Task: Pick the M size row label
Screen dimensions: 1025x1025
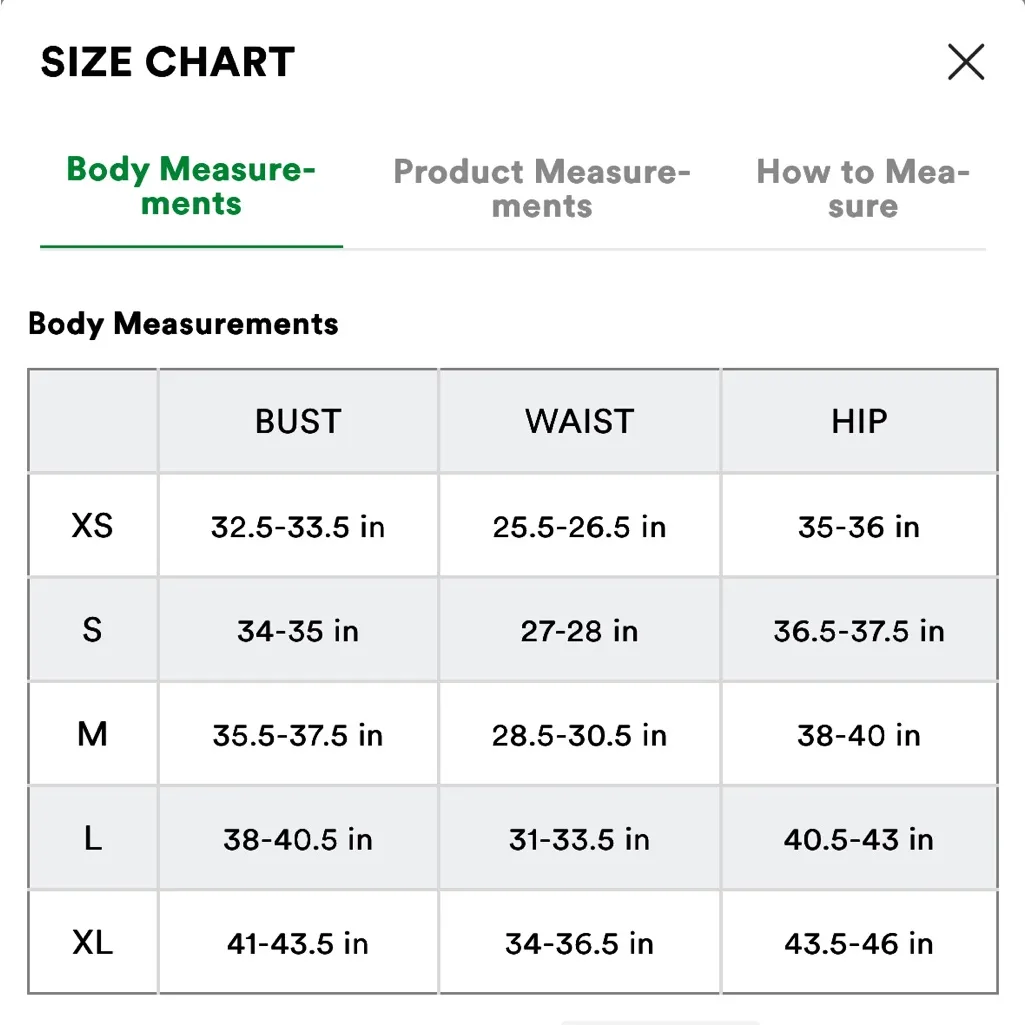Action: 92,735
